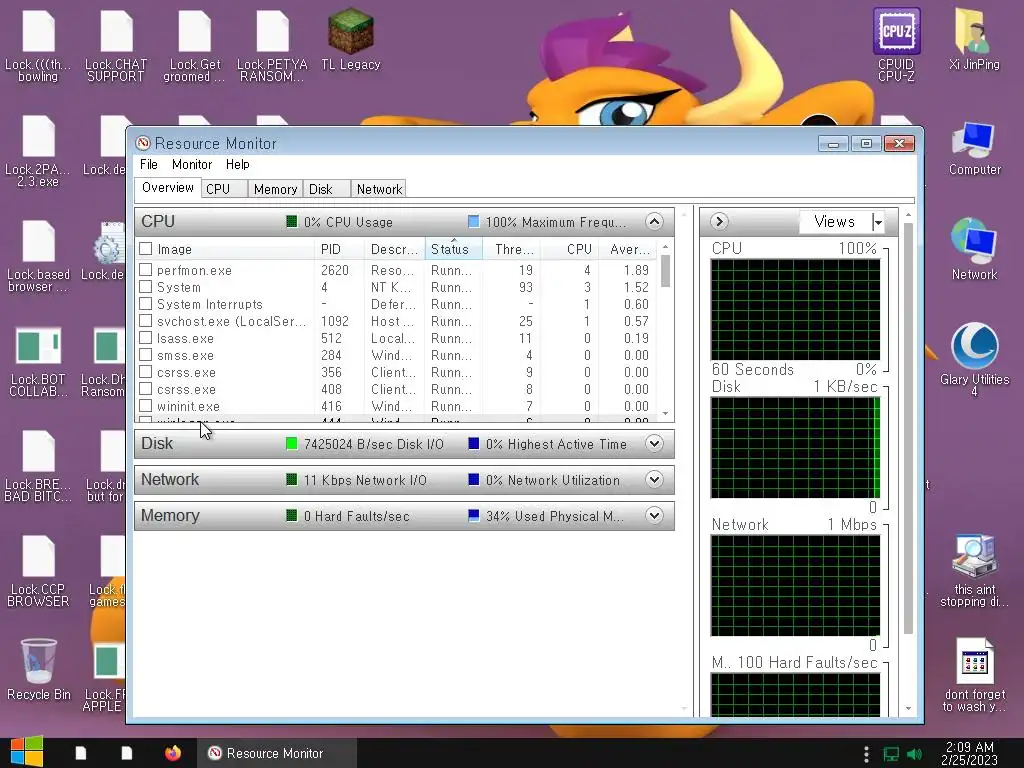Open the File menu
The height and width of the screenshot is (768, 1024).
149,165
